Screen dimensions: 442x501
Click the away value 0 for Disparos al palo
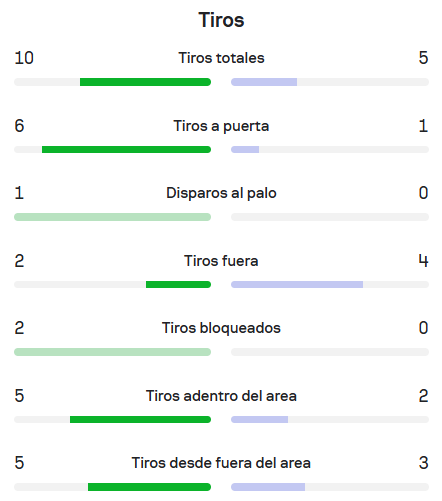click(x=423, y=193)
